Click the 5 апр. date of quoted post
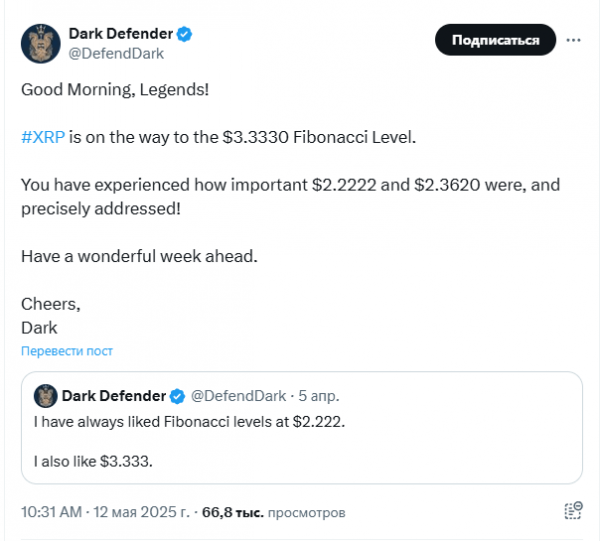Screen dimensions: 600x541 pos(319,396)
